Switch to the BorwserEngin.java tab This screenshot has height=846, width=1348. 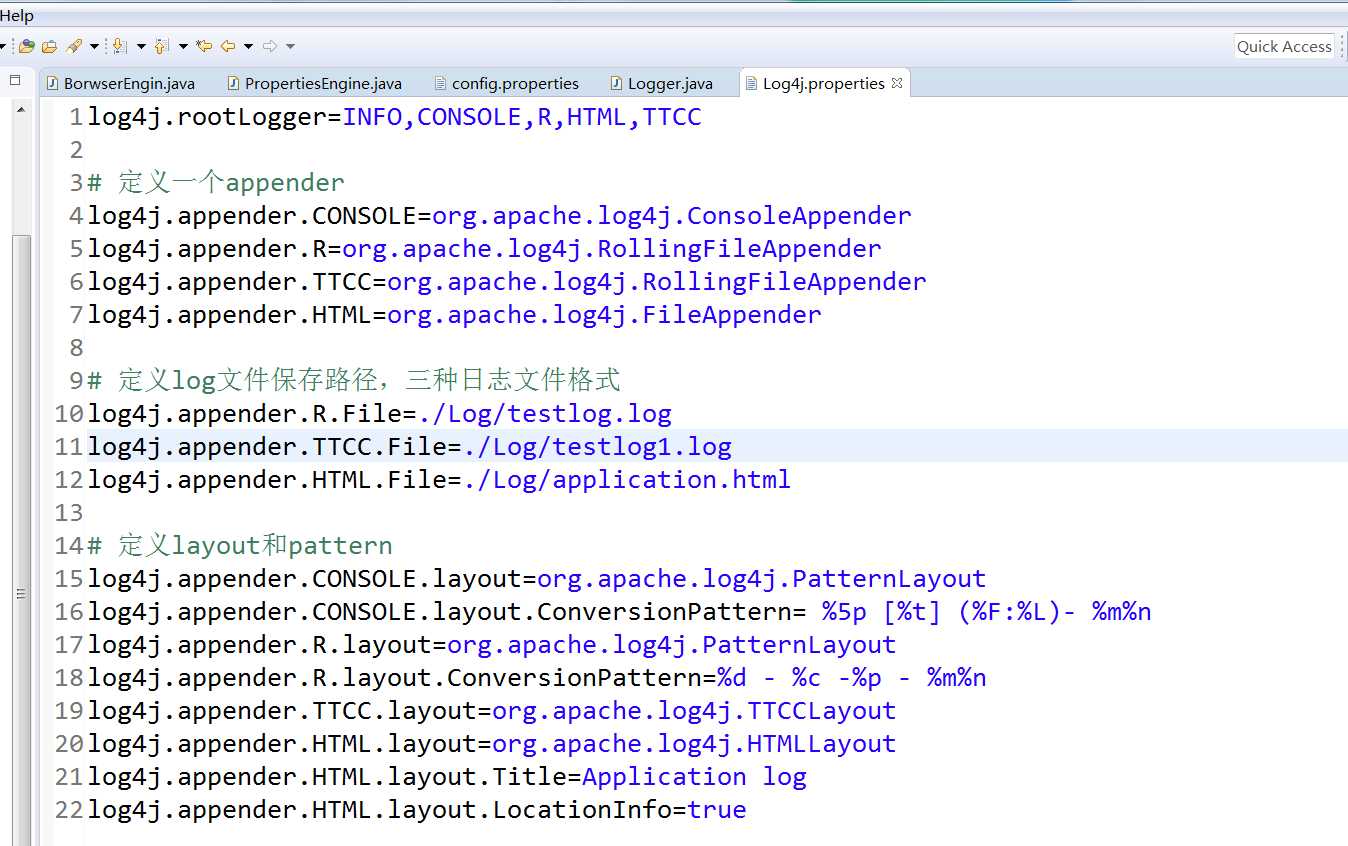click(x=121, y=83)
